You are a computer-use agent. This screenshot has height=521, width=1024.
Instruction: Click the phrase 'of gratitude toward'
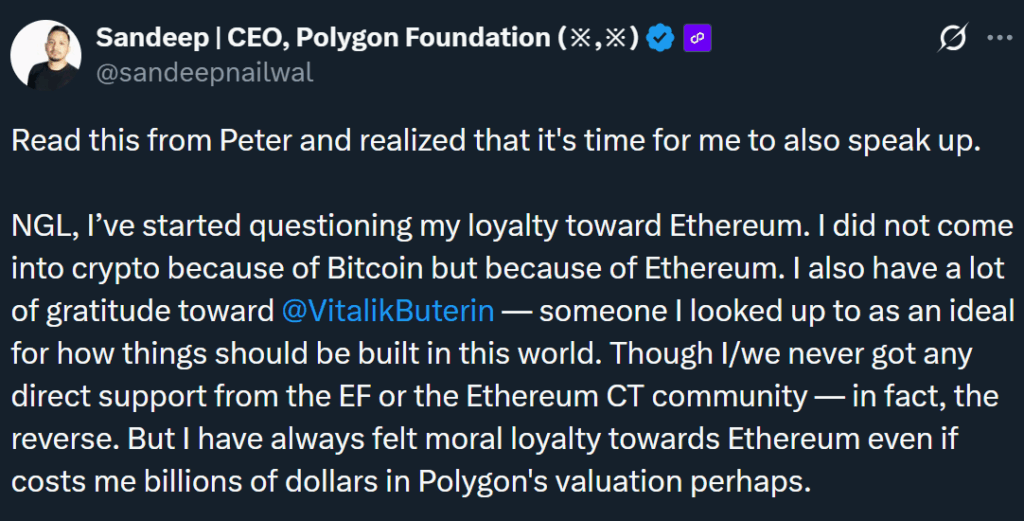coord(141,310)
